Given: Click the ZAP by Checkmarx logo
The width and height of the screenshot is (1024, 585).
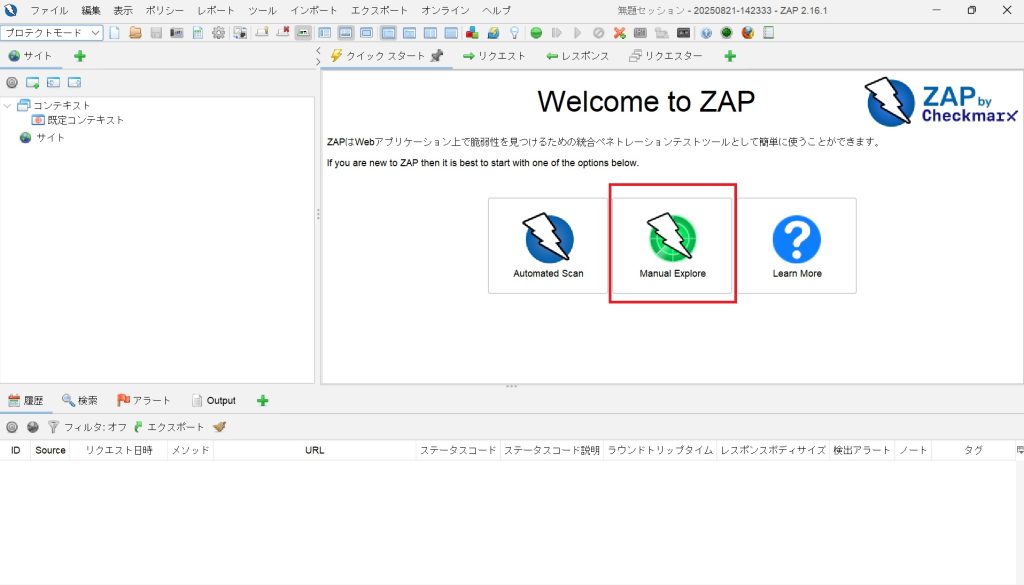Looking at the screenshot, I should [941, 102].
